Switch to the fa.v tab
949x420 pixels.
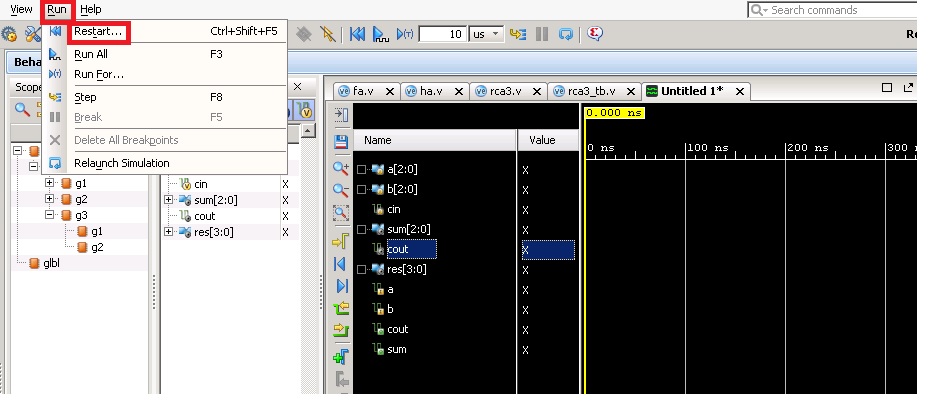click(363, 91)
